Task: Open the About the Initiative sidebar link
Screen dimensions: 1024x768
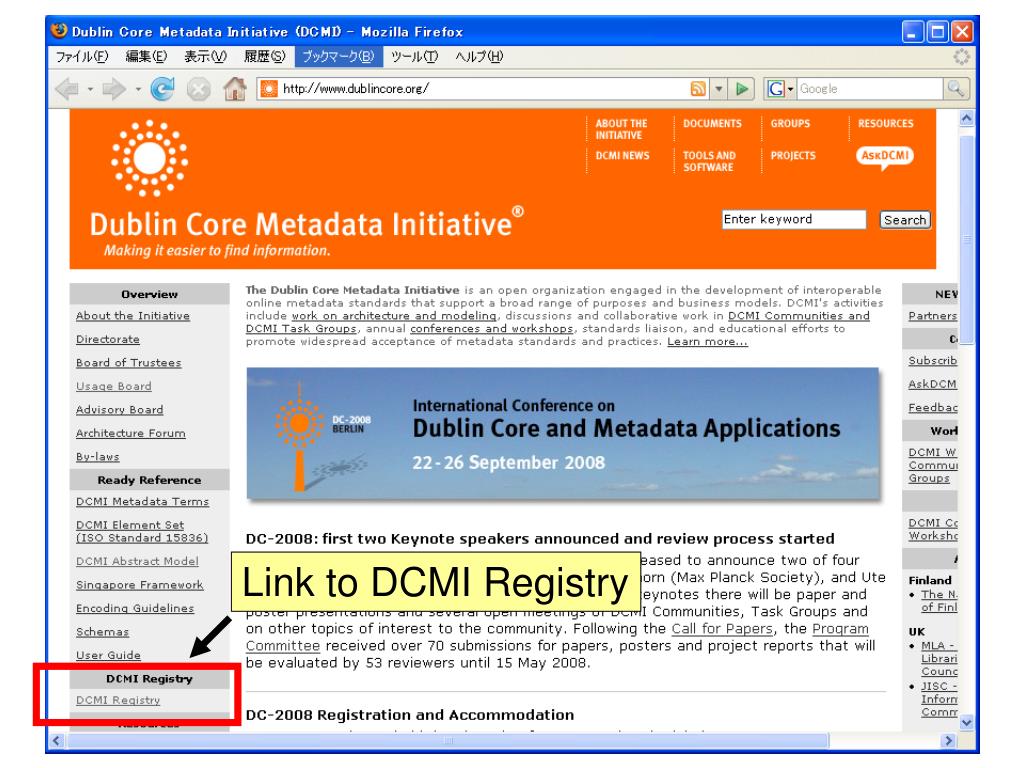Action: pyautogui.click(x=133, y=316)
